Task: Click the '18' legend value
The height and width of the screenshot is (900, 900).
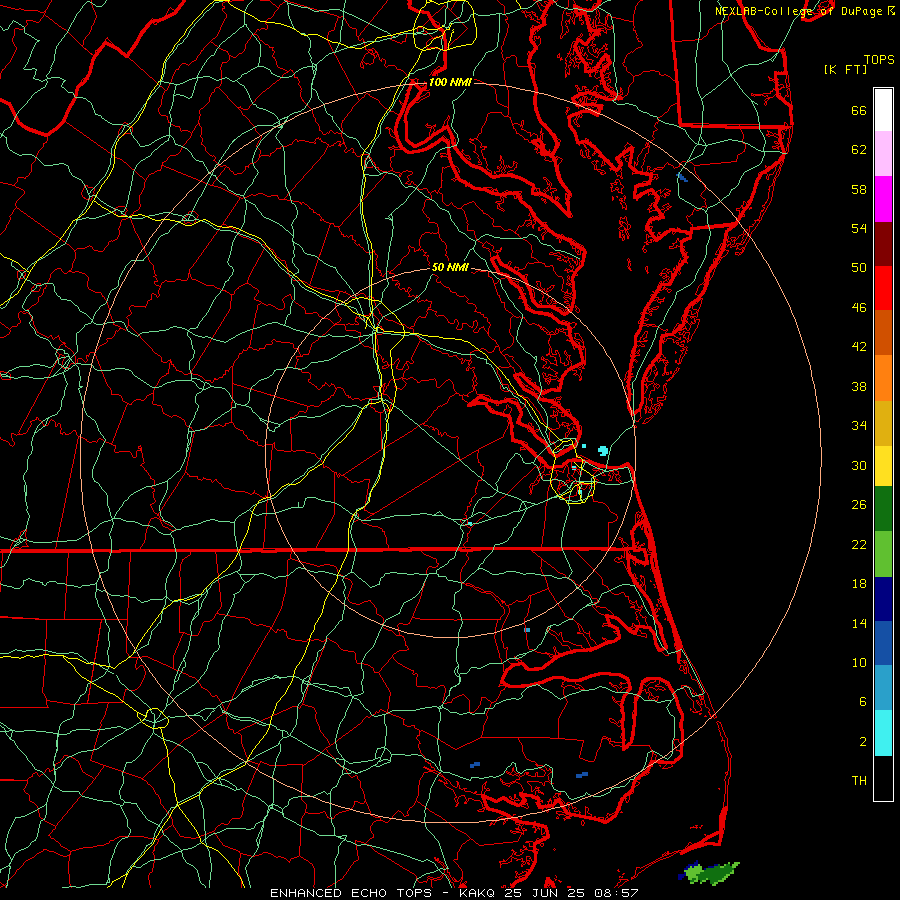Action: [x=859, y=584]
